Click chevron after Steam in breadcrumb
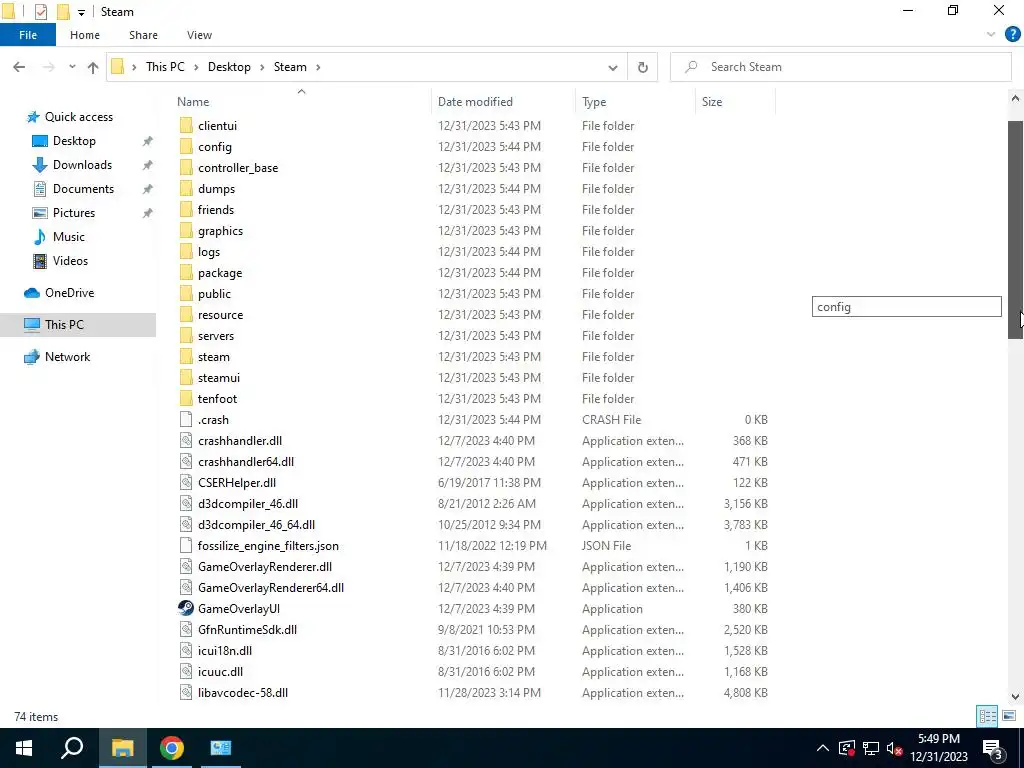 coord(318,67)
